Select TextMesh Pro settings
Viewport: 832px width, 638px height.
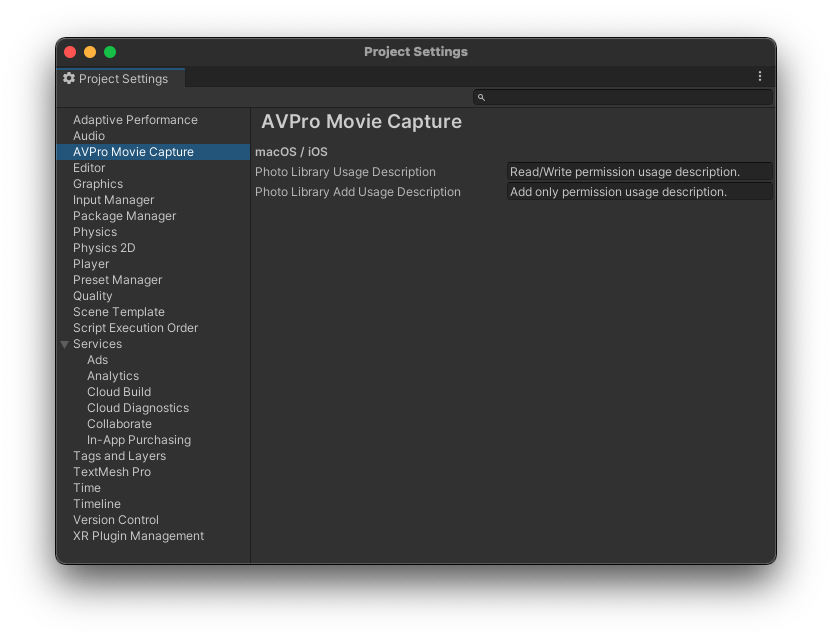point(112,472)
